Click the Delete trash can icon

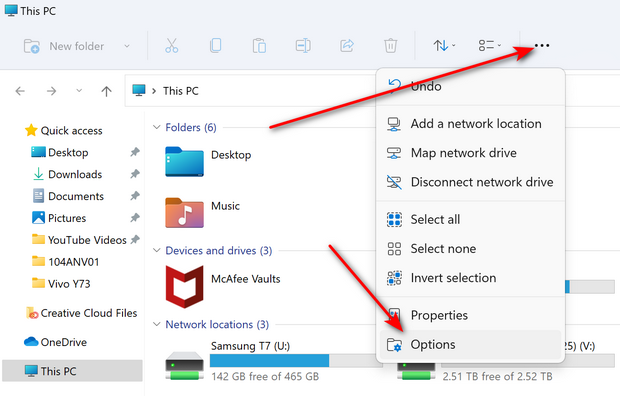tap(391, 46)
